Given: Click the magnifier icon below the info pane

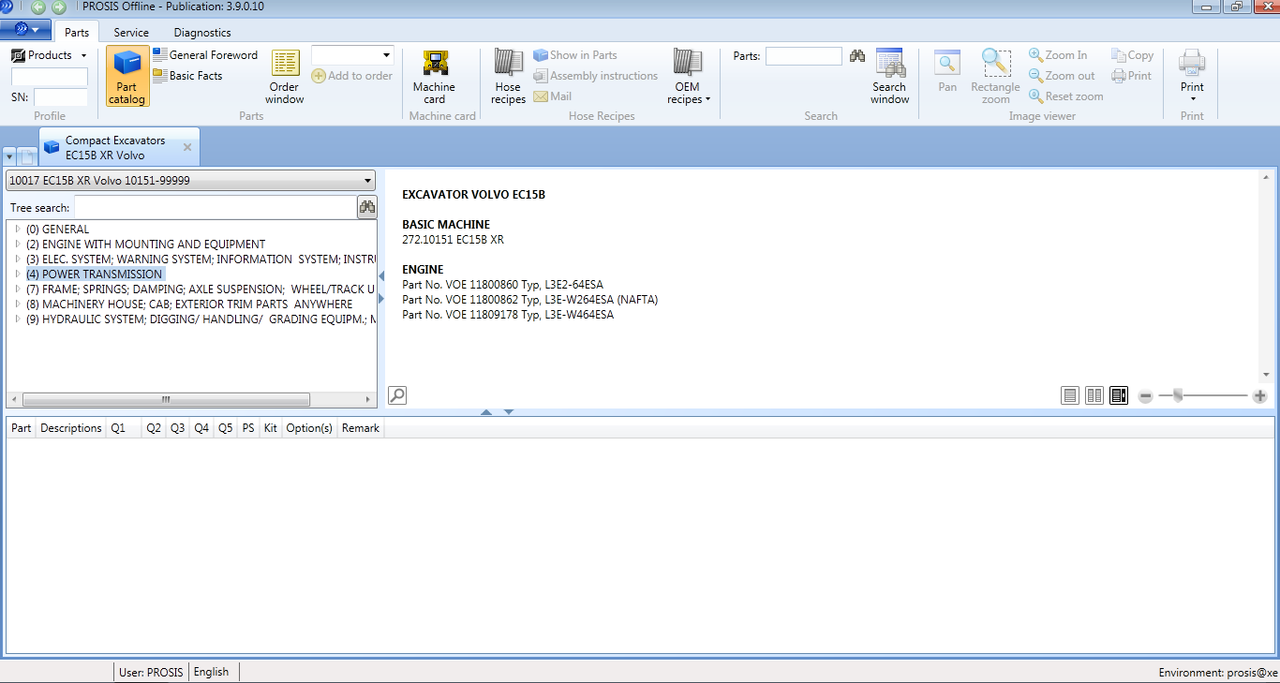Looking at the screenshot, I should coord(397,395).
